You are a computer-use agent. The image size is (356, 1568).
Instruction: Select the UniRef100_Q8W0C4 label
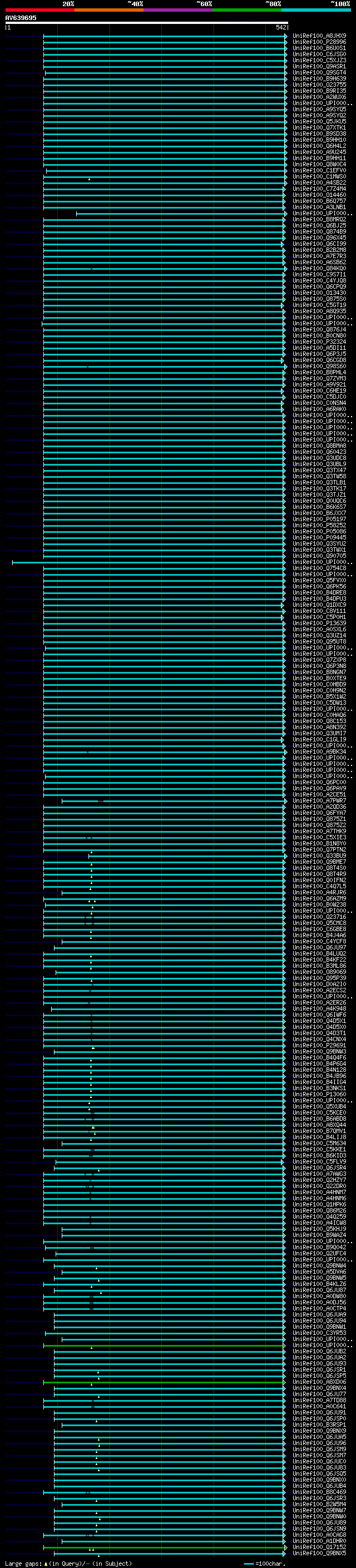pyautogui.click(x=319, y=164)
